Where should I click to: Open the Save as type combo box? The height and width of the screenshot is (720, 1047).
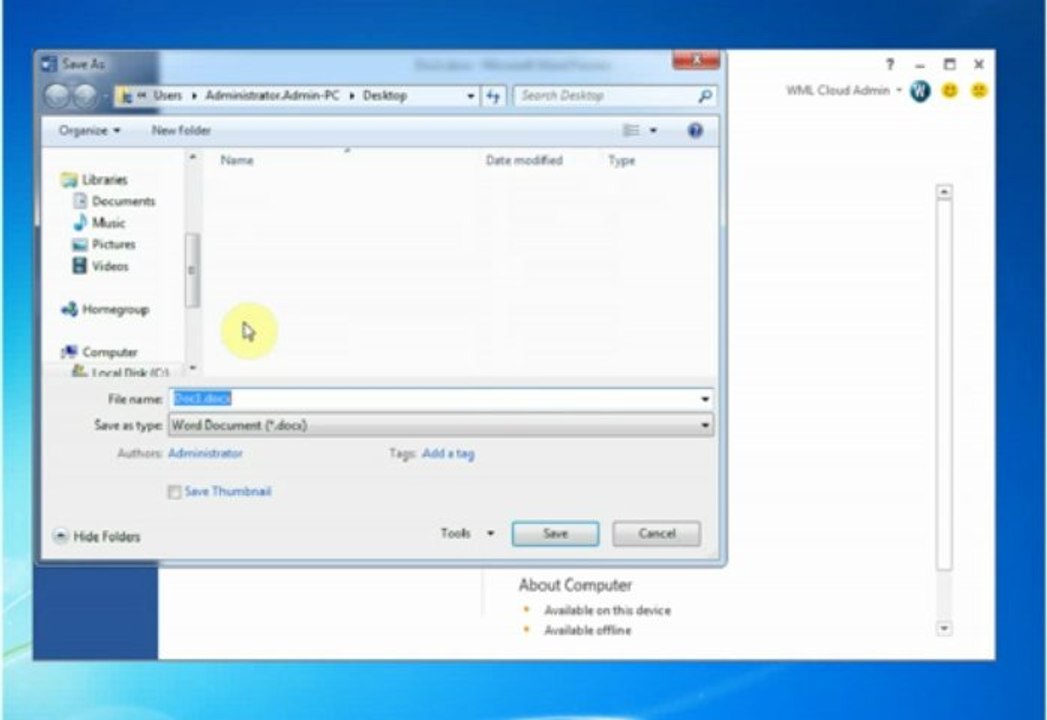pos(441,425)
